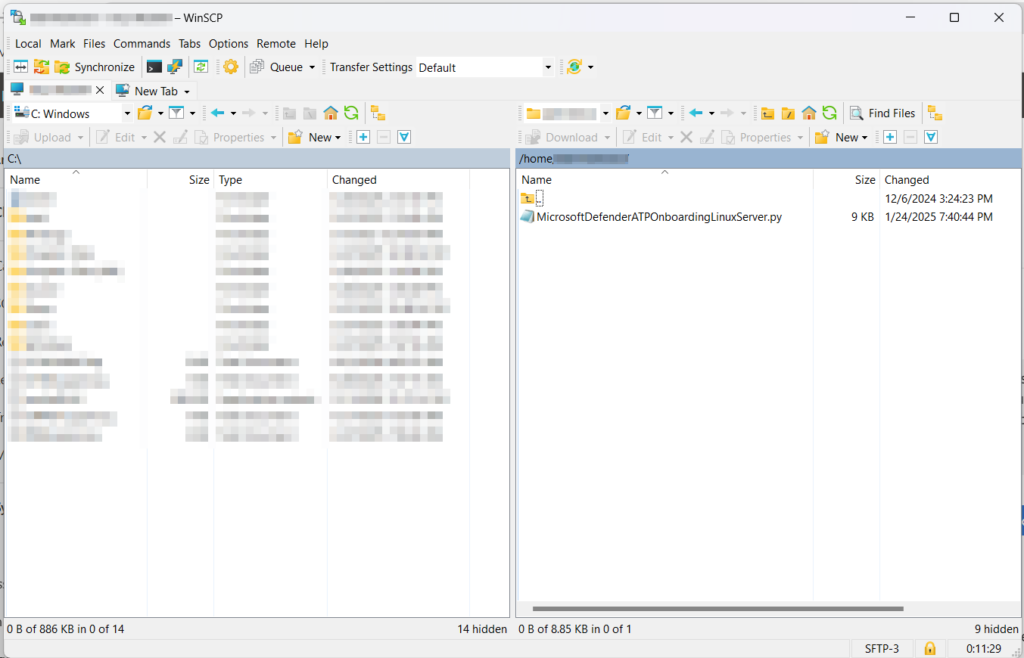Open the Options menu
The width and height of the screenshot is (1024, 658).
pos(229,44)
